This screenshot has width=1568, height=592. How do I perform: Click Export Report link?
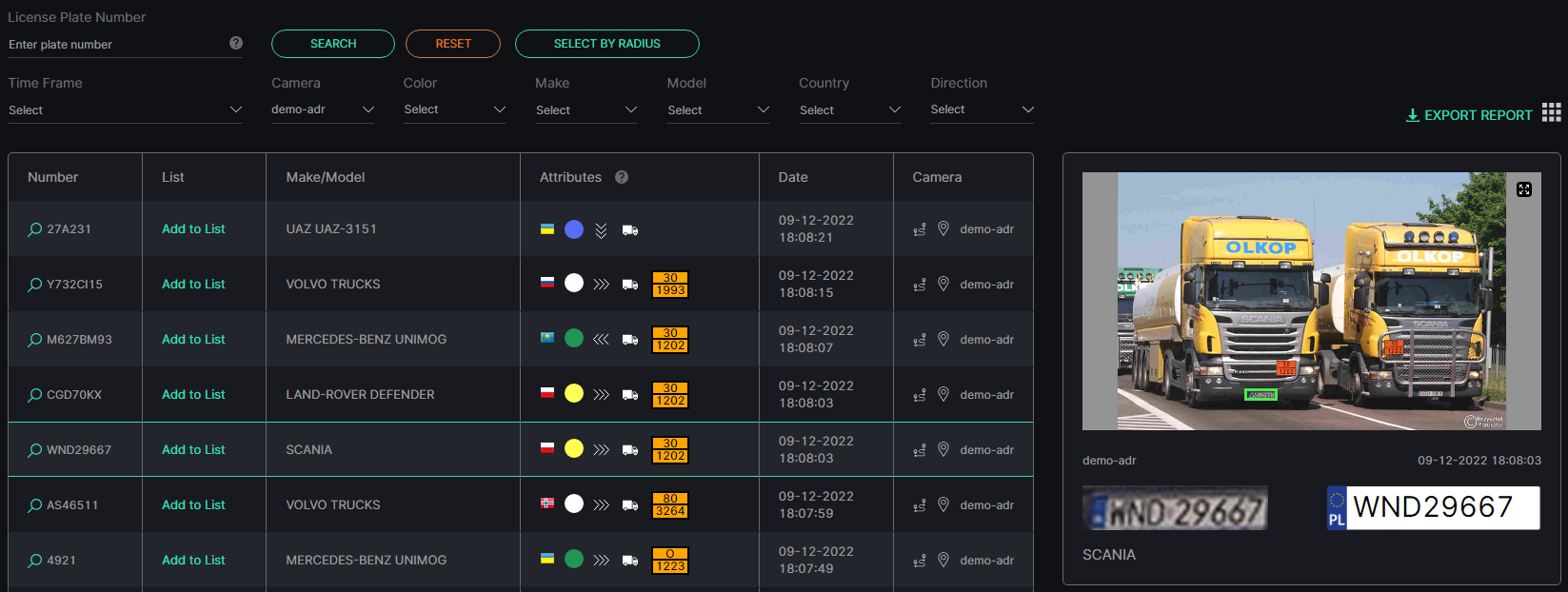(x=1469, y=115)
